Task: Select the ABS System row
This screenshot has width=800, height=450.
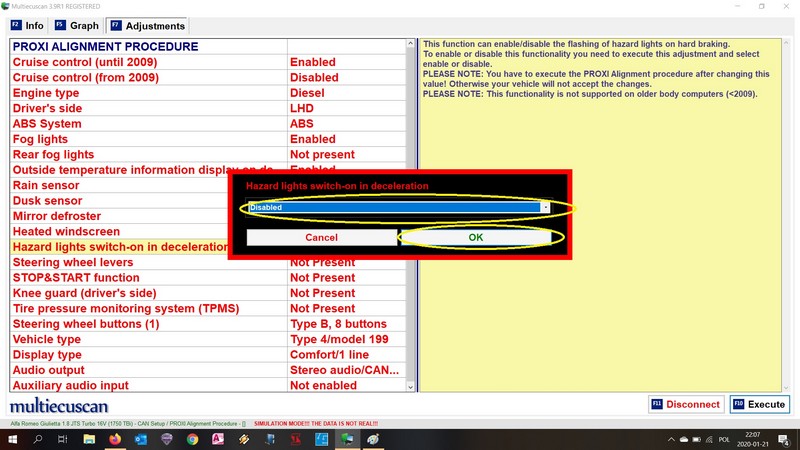Action: pyautogui.click(x=208, y=123)
